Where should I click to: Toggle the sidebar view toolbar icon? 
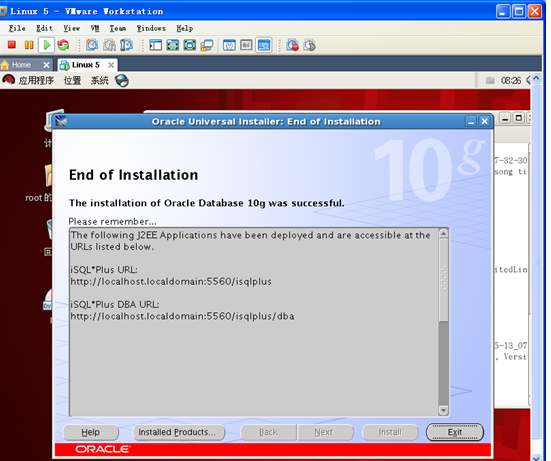[x=155, y=45]
